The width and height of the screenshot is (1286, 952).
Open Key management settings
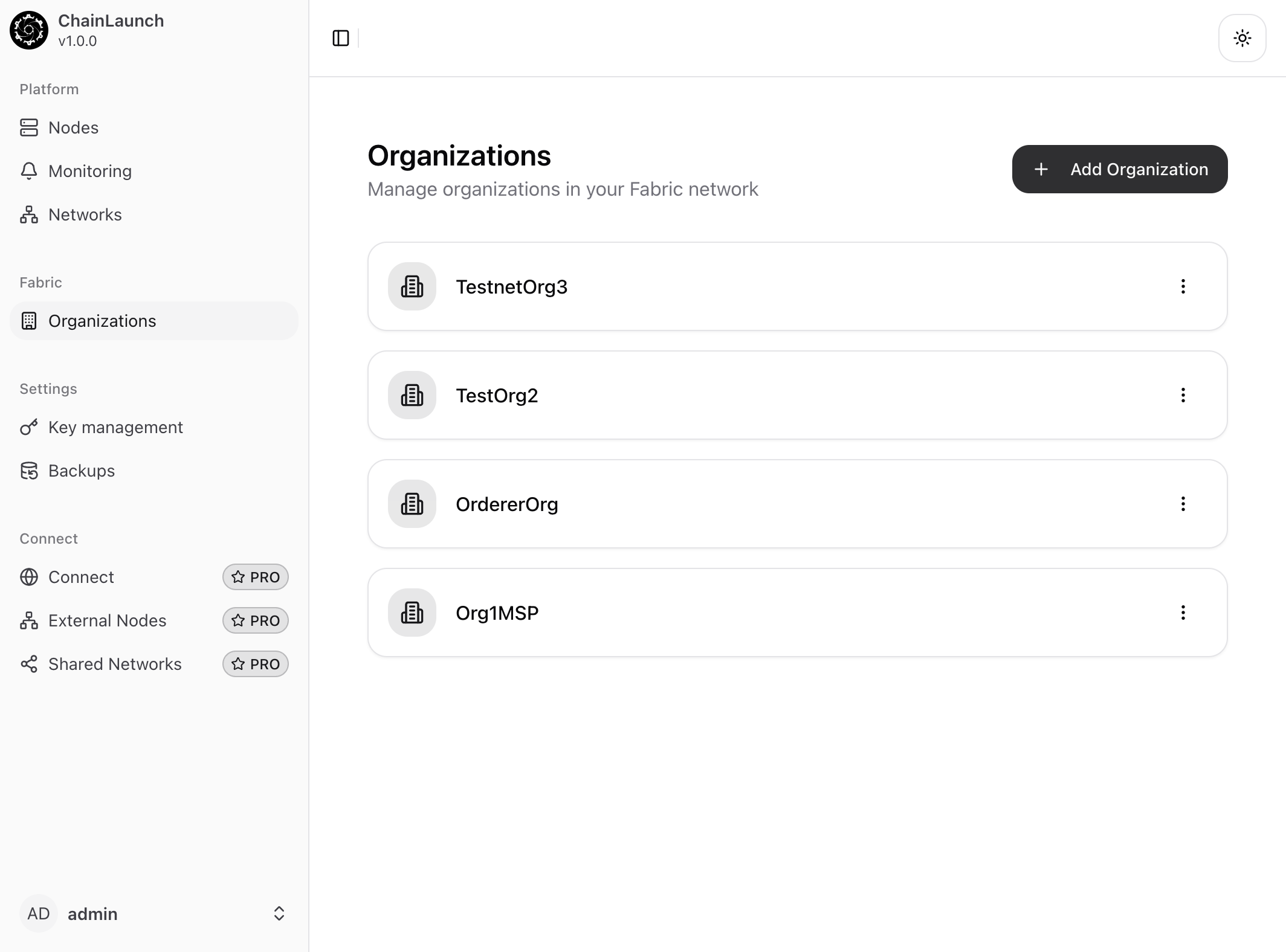click(x=115, y=427)
